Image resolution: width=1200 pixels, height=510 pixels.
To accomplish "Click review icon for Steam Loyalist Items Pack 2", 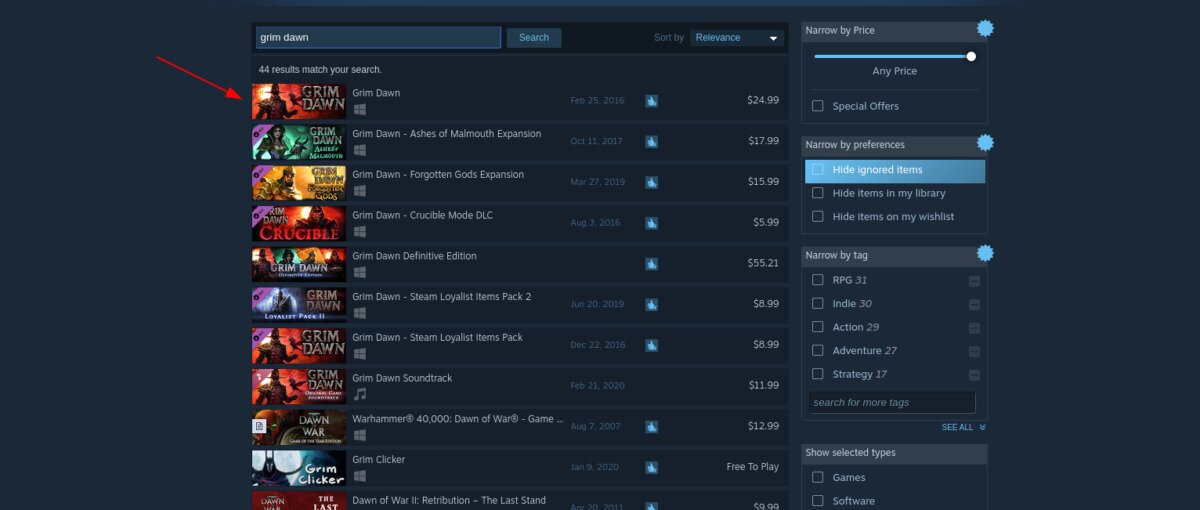I will (x=651, y=304).
